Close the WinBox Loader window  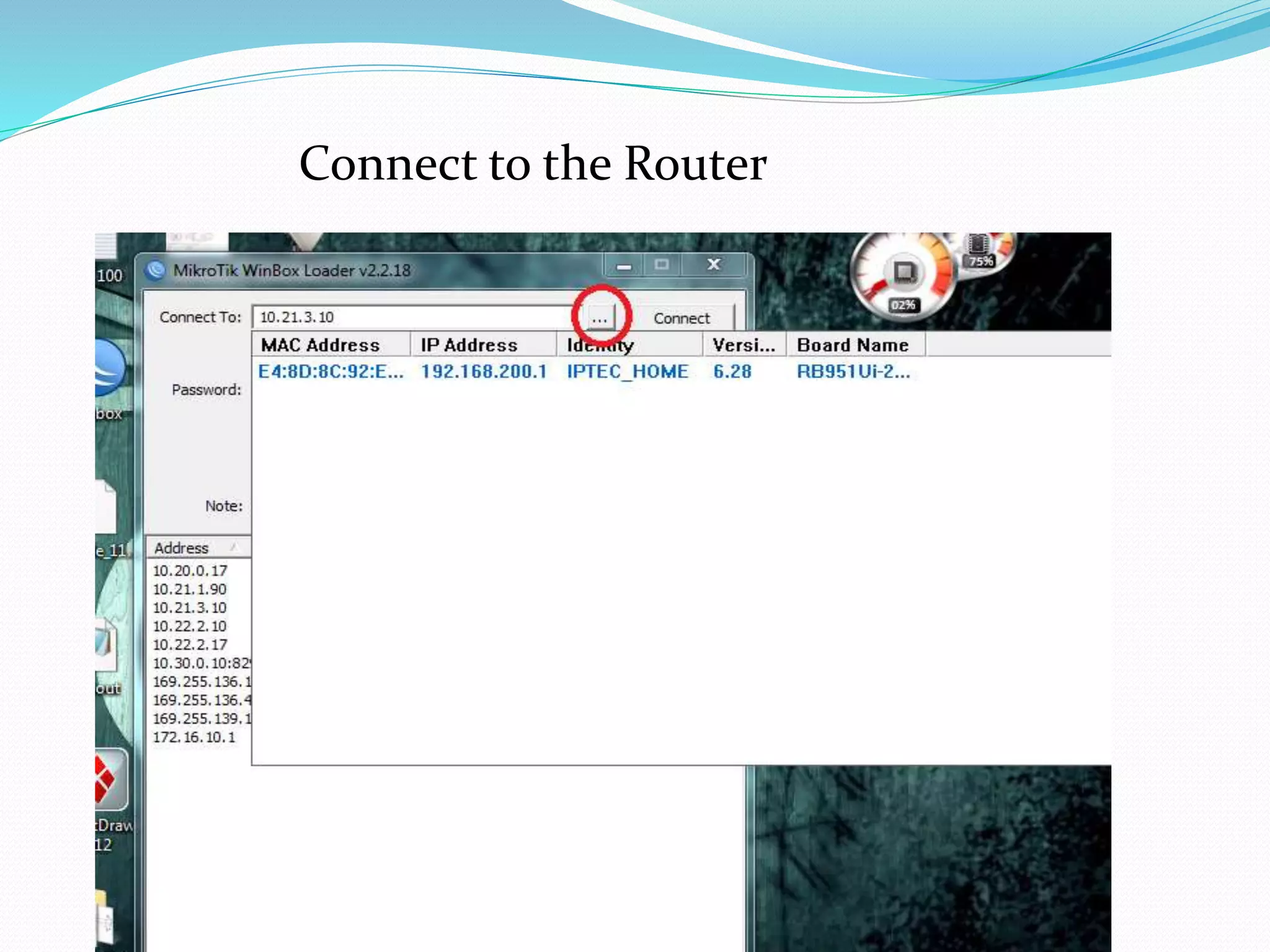[714, 265]
